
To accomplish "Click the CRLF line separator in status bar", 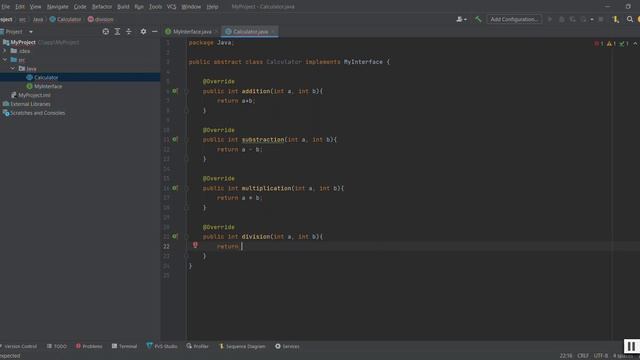I will click(x=583, y=356).
